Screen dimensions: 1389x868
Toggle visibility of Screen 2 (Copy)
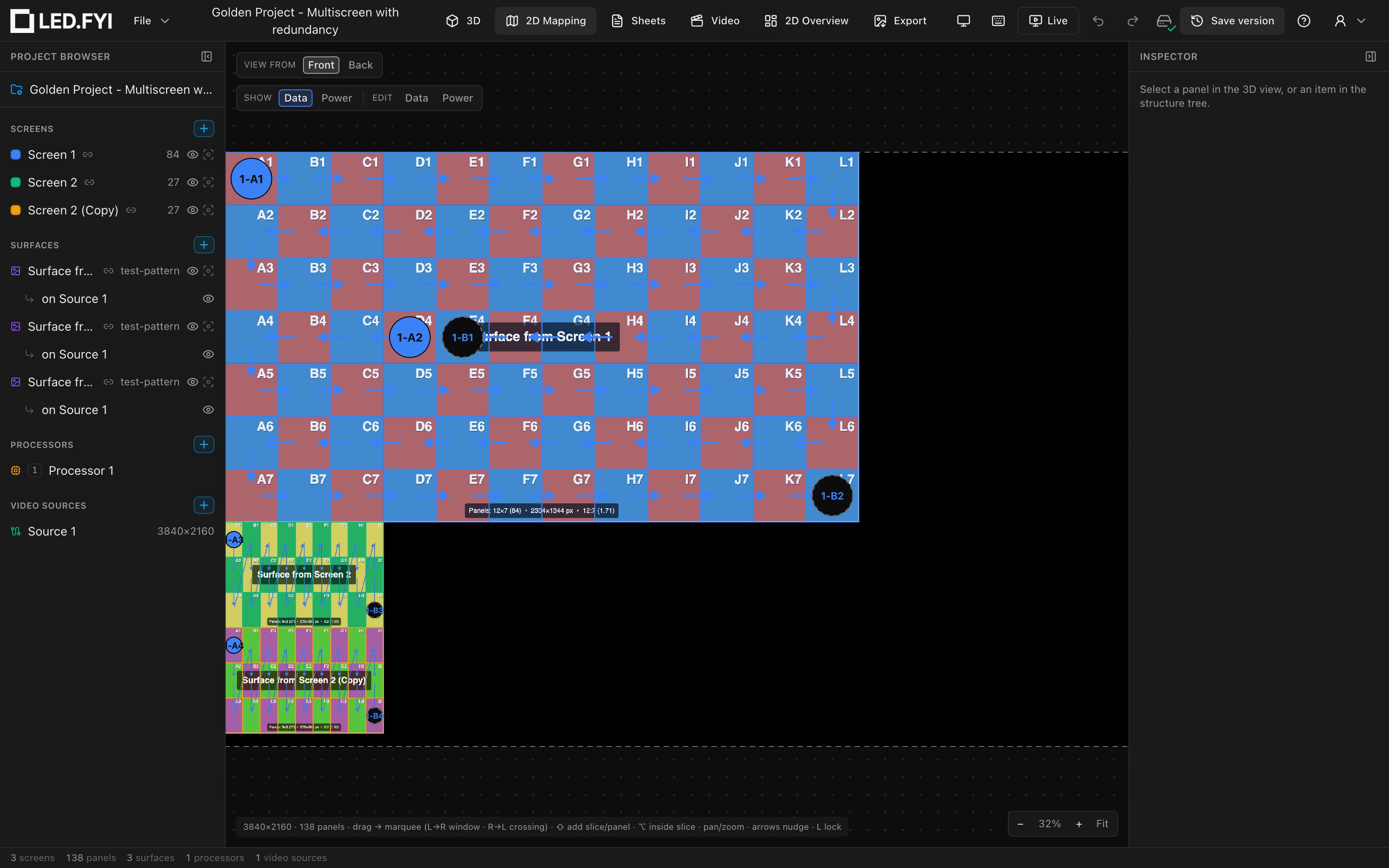(x=193, y=210)
